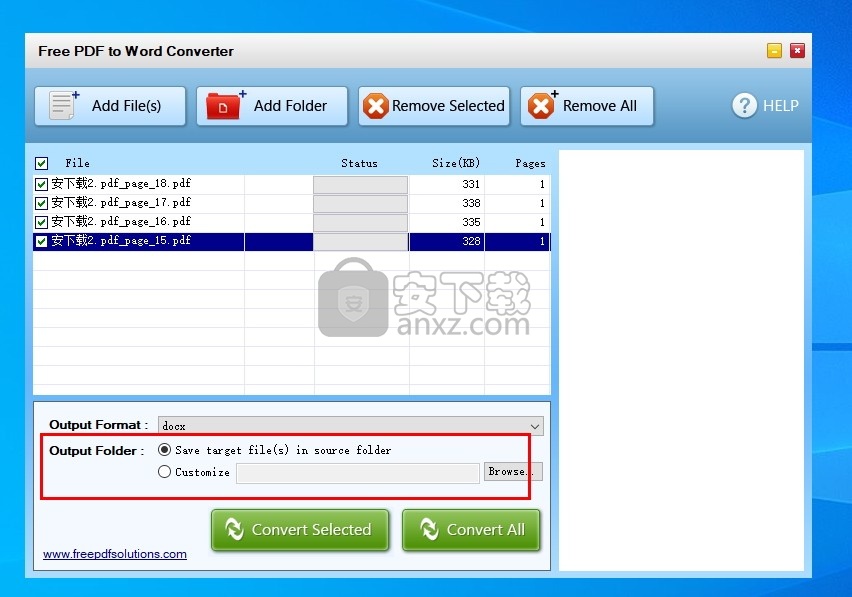The height and width of the screenshot is (597, 852).
Task: Click the Browse button
Action: (513, 472)
